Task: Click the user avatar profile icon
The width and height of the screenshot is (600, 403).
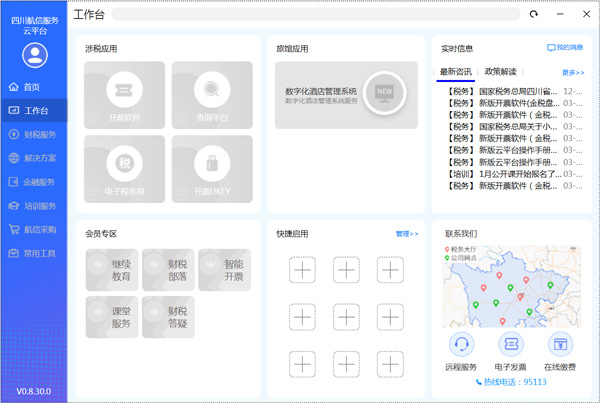Action: point(34,54)
